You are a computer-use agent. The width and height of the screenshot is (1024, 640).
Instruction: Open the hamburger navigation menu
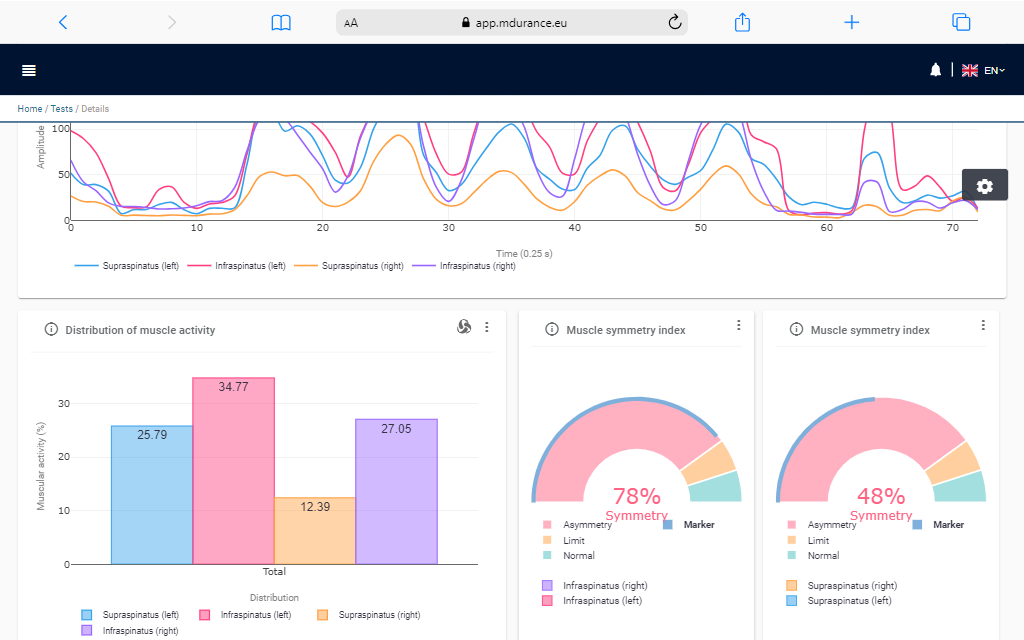[x=29, y=70]
